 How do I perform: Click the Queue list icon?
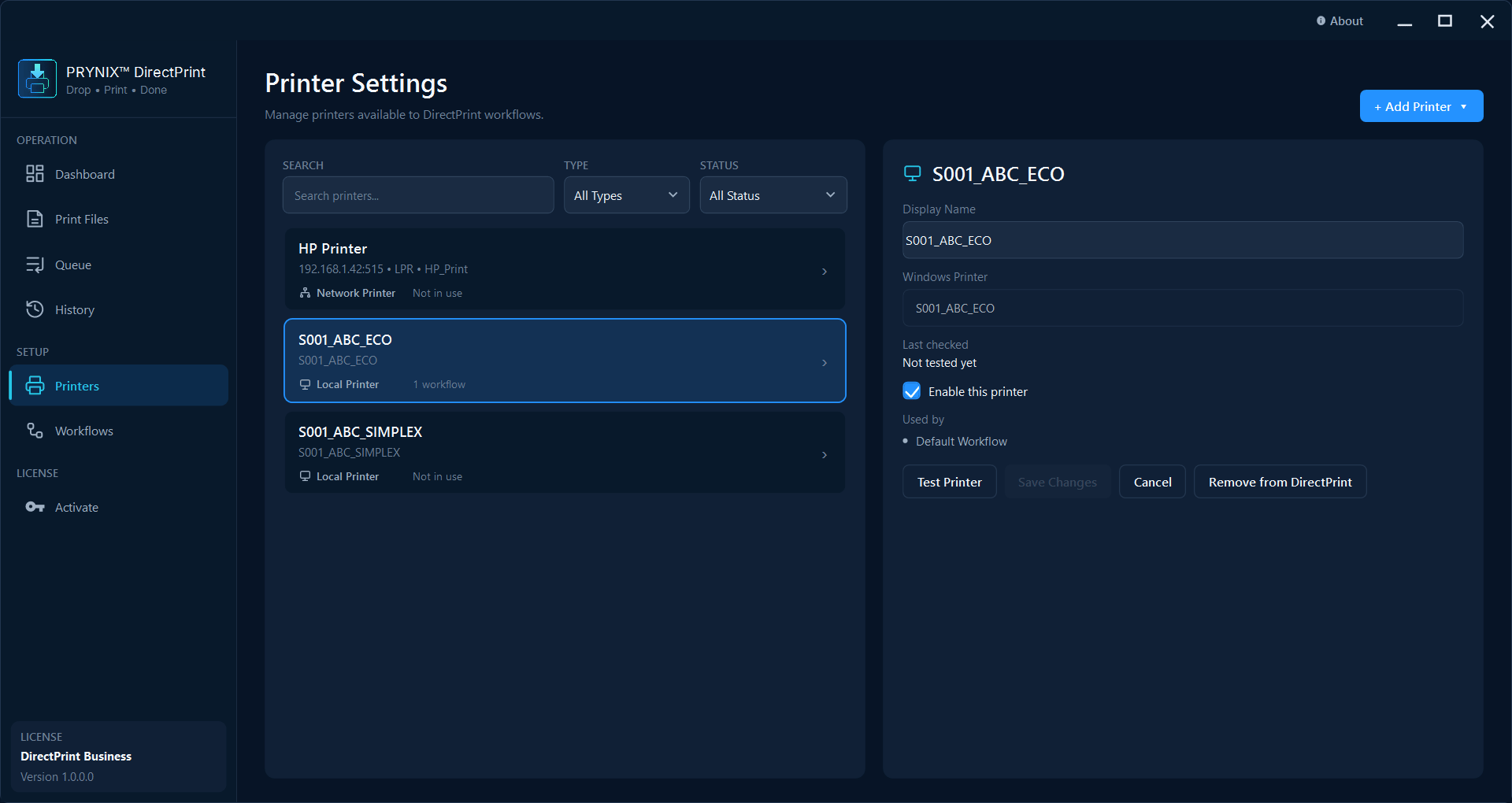(x=35, y=265)
